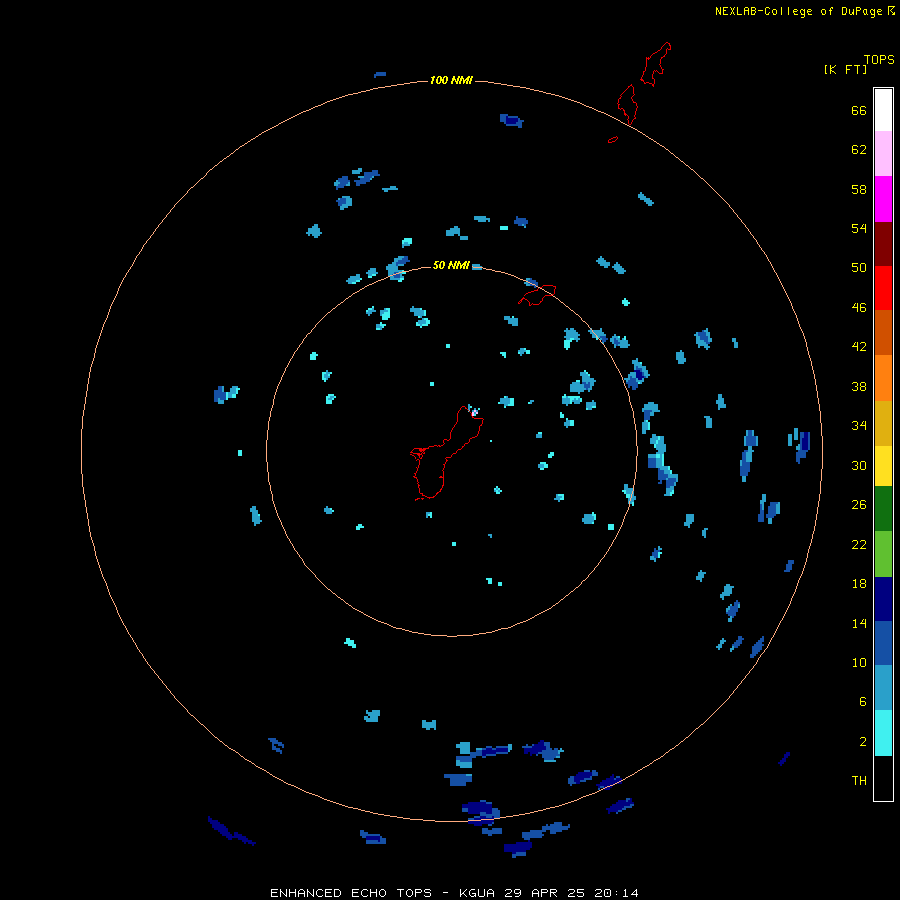900x900 pixels.
Task: Click the dark orange legend swatch
Action: [883, 332]
